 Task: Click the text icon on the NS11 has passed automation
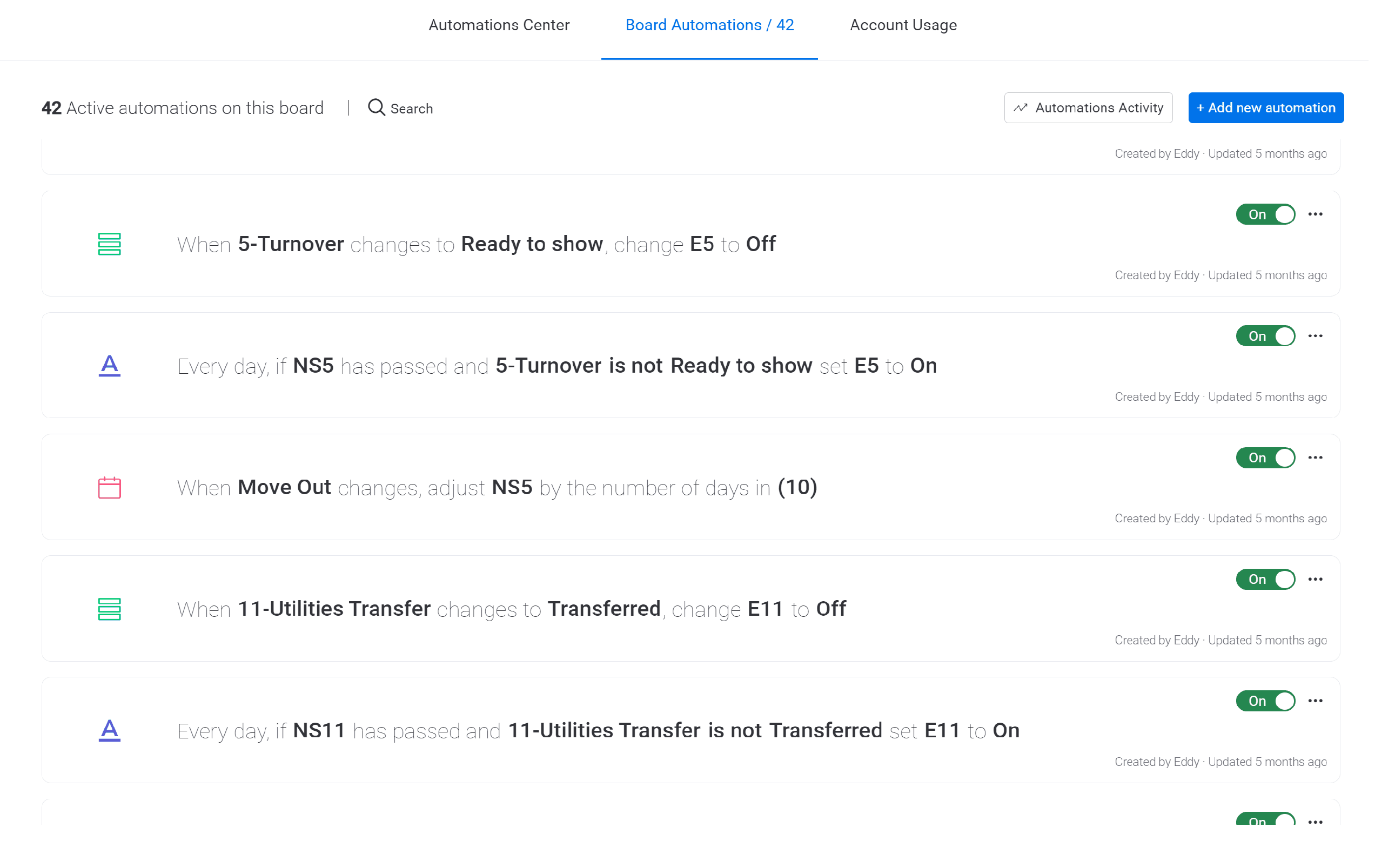point(110,731)
